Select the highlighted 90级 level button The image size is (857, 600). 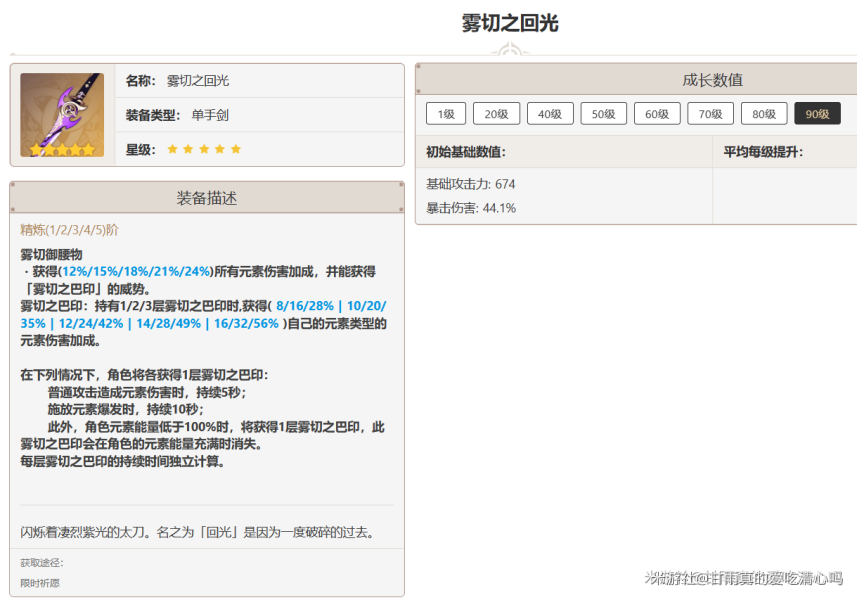coord(817,114)
